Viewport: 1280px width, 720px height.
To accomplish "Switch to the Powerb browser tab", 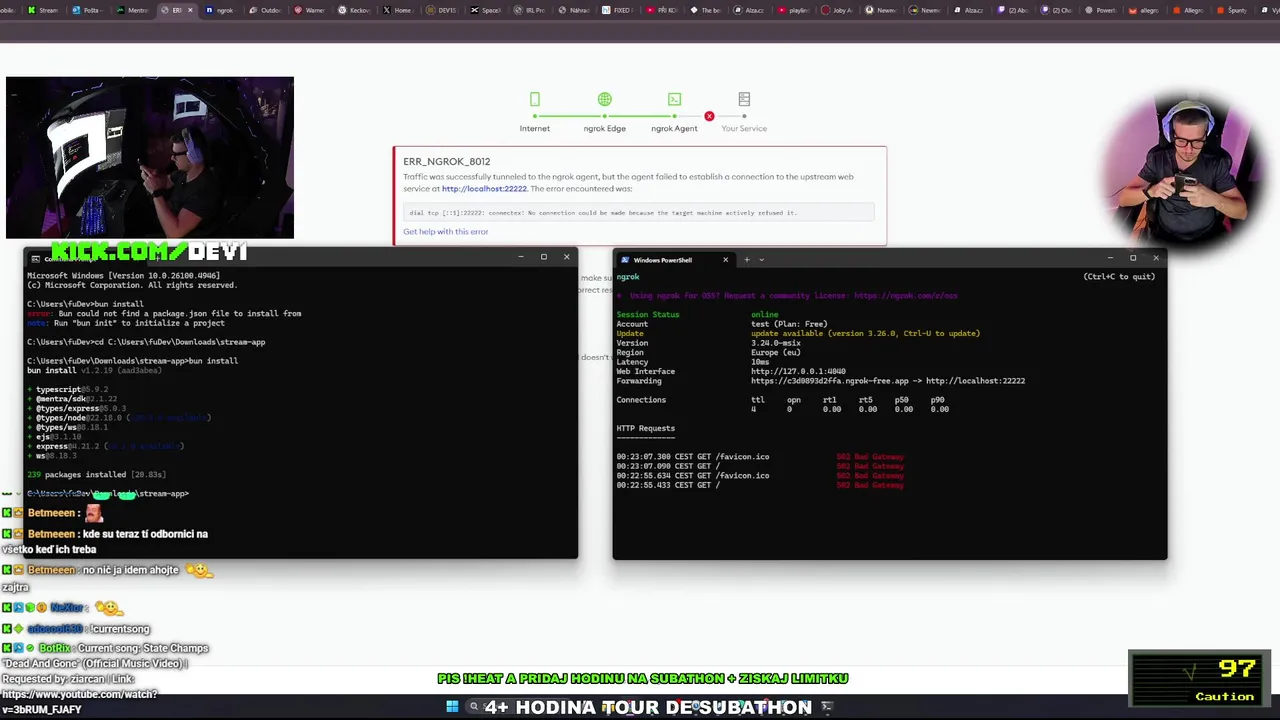I will 1103,10.
